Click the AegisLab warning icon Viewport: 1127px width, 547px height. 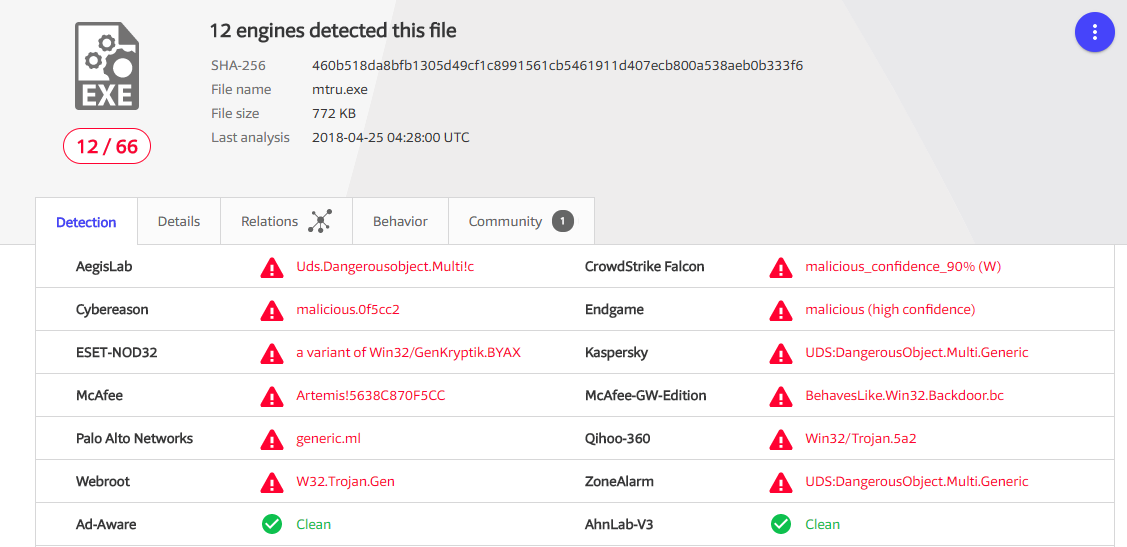click(x=272, y=267)
